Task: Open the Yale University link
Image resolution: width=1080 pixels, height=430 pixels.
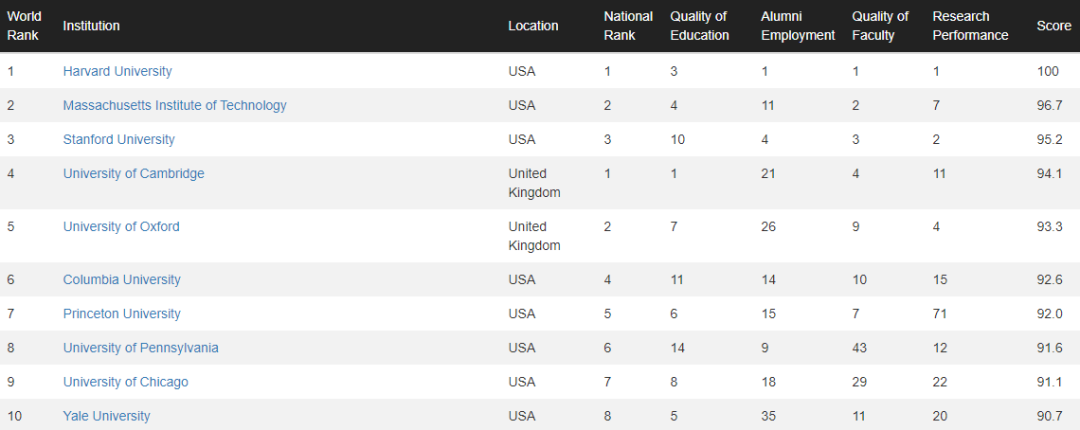Action: tap(106, 416)
